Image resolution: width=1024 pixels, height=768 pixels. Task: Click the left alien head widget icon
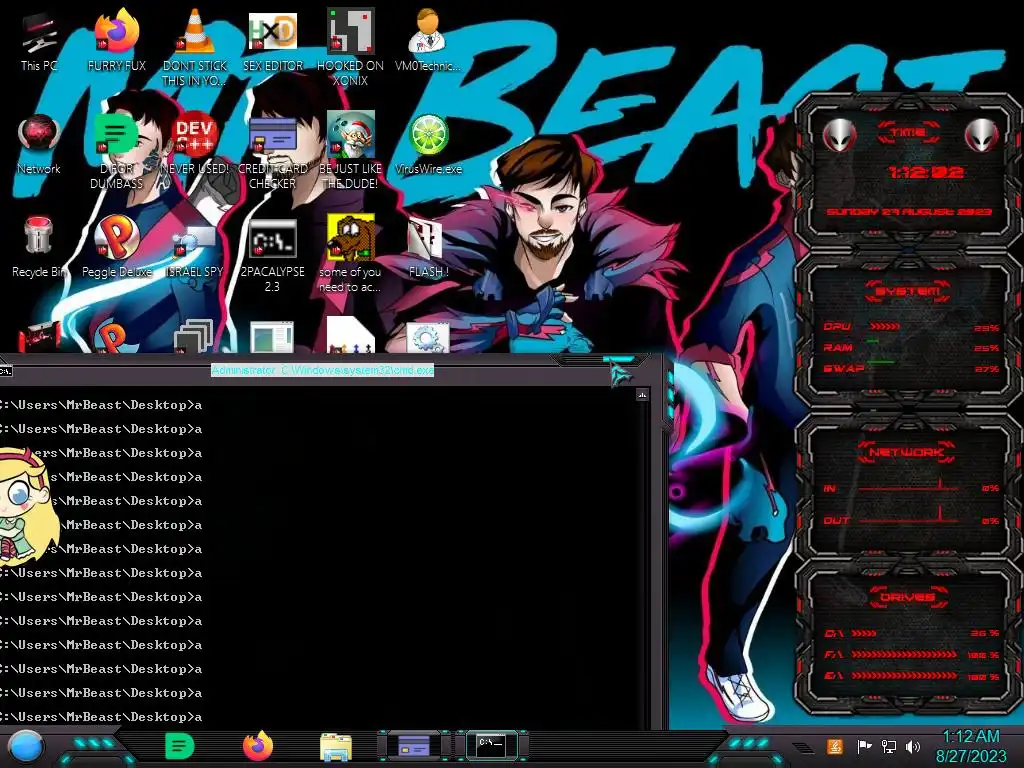tap(840, 136)
